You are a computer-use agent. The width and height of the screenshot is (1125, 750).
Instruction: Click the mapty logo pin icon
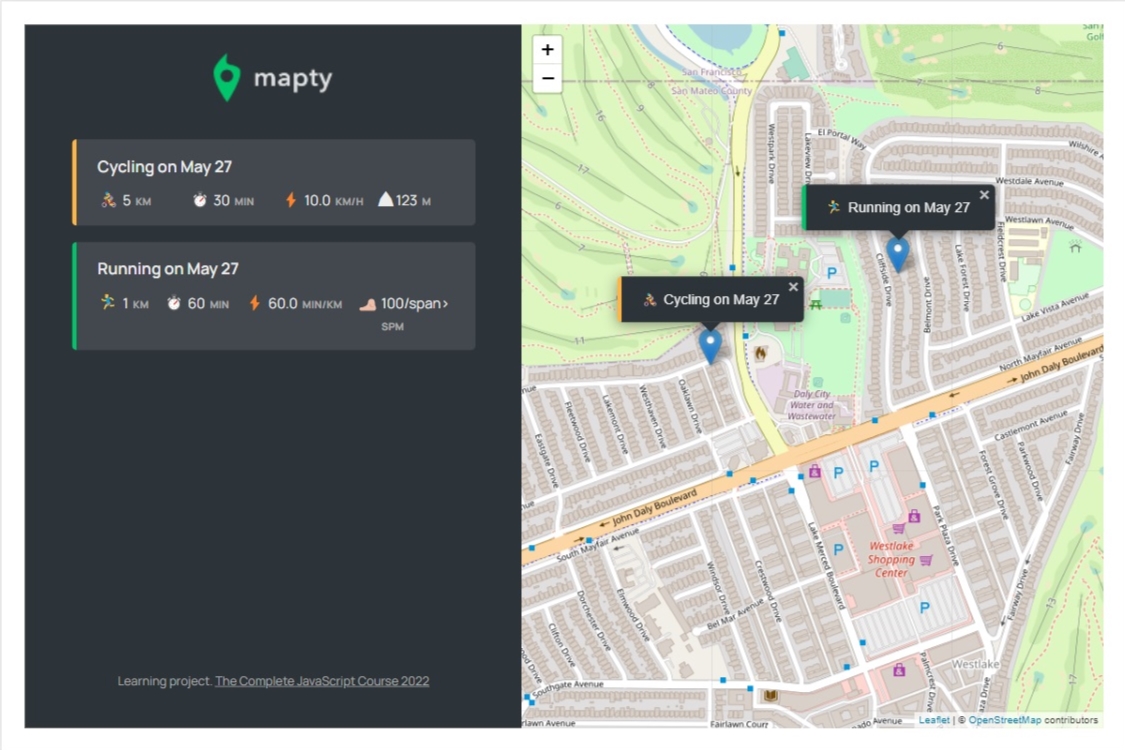click(x=227, y=78)
